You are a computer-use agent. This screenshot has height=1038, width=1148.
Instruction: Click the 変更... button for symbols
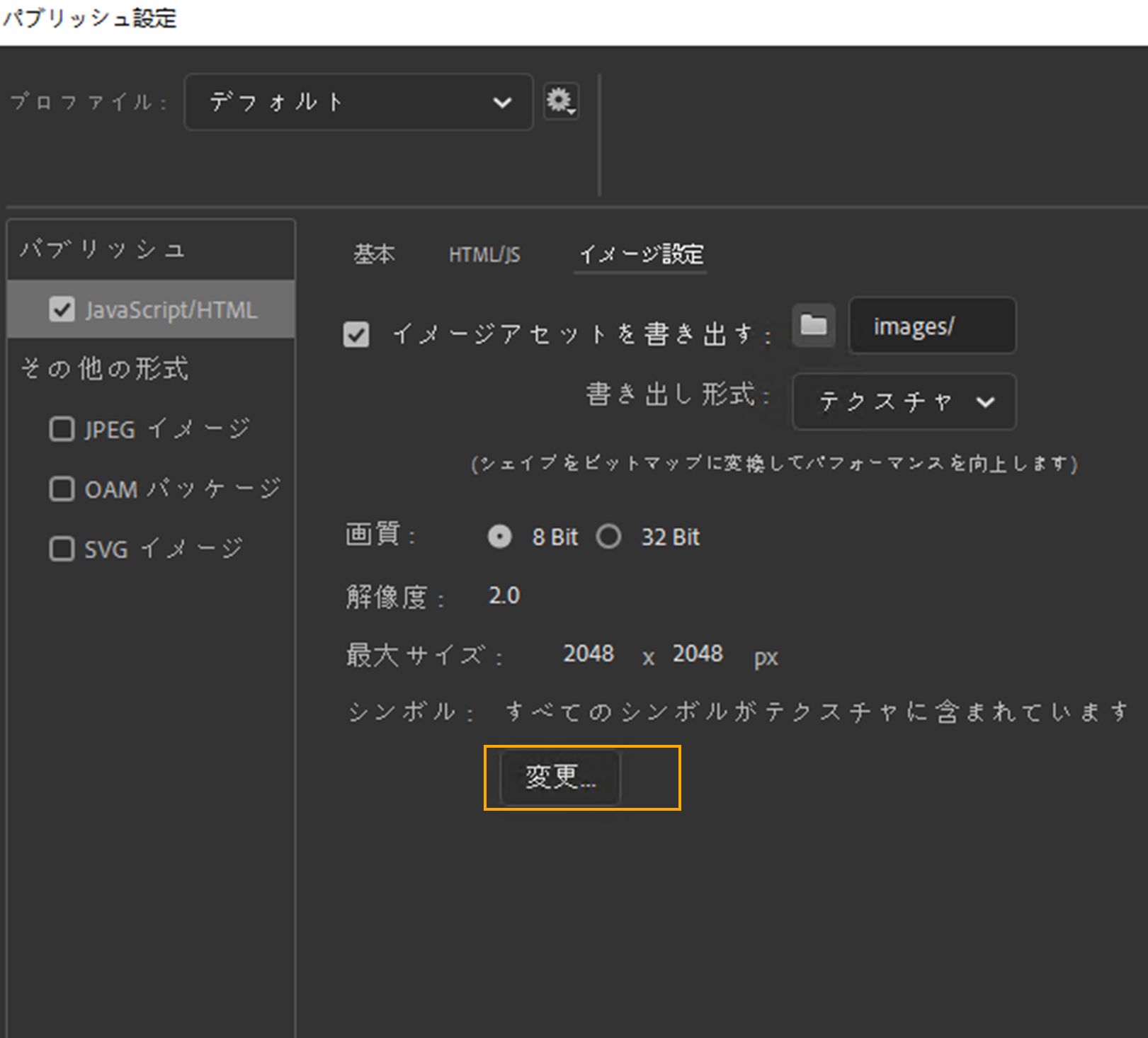click(560, 777)
